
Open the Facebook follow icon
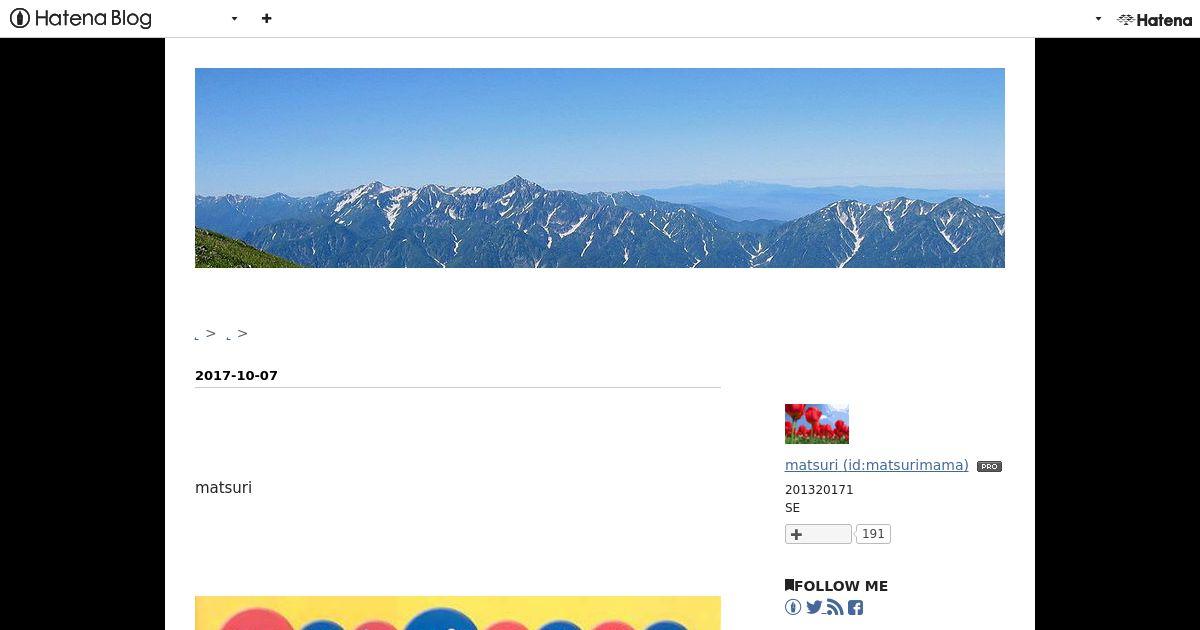pos(856,607)
